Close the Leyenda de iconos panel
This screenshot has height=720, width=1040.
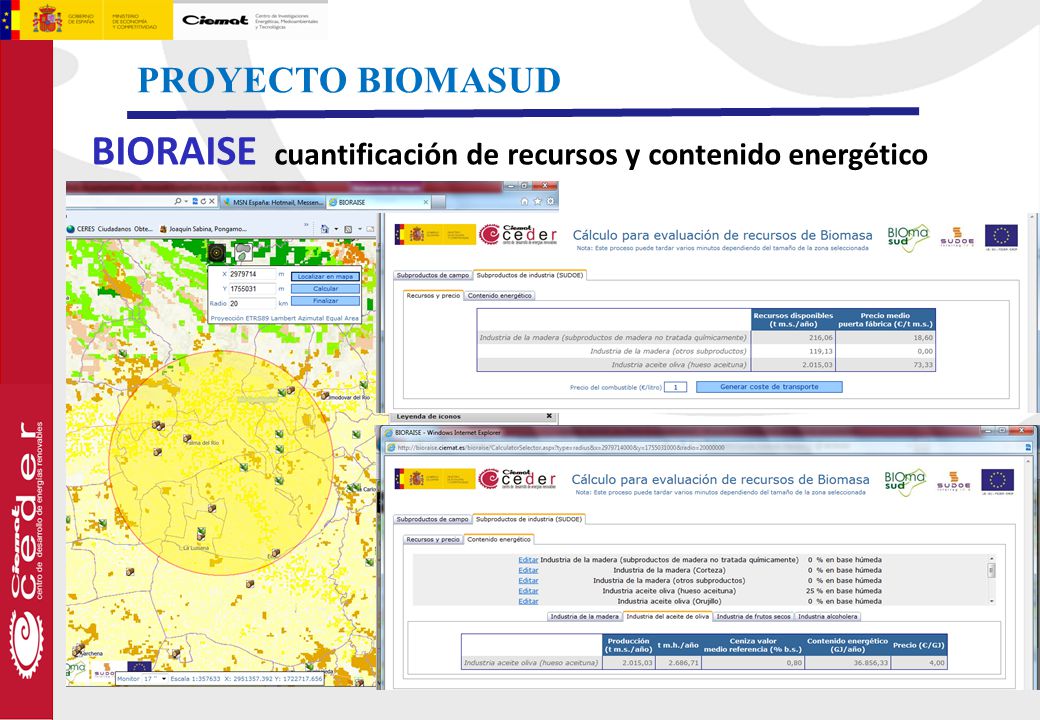pos(549,416)
